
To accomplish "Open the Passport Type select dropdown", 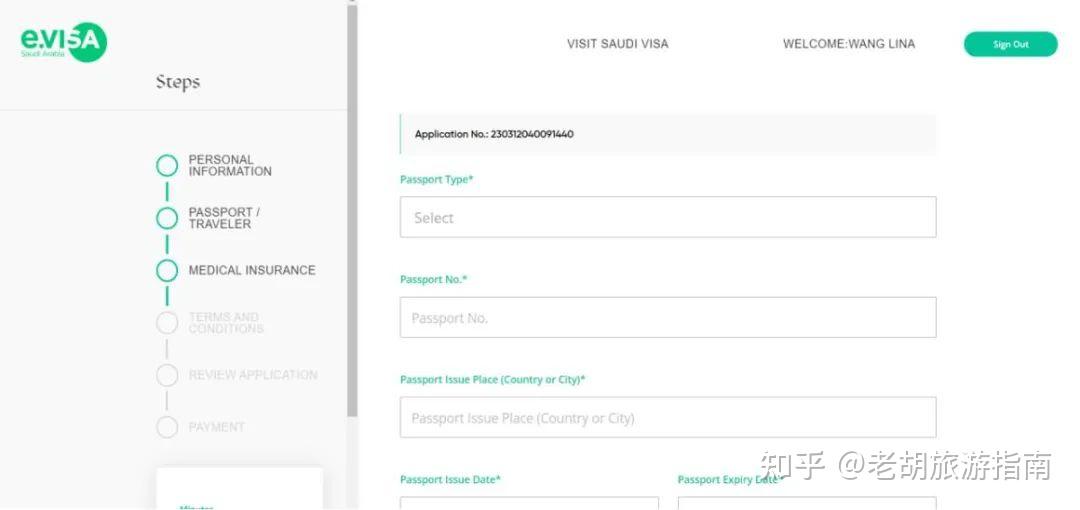I will [667, 217].
